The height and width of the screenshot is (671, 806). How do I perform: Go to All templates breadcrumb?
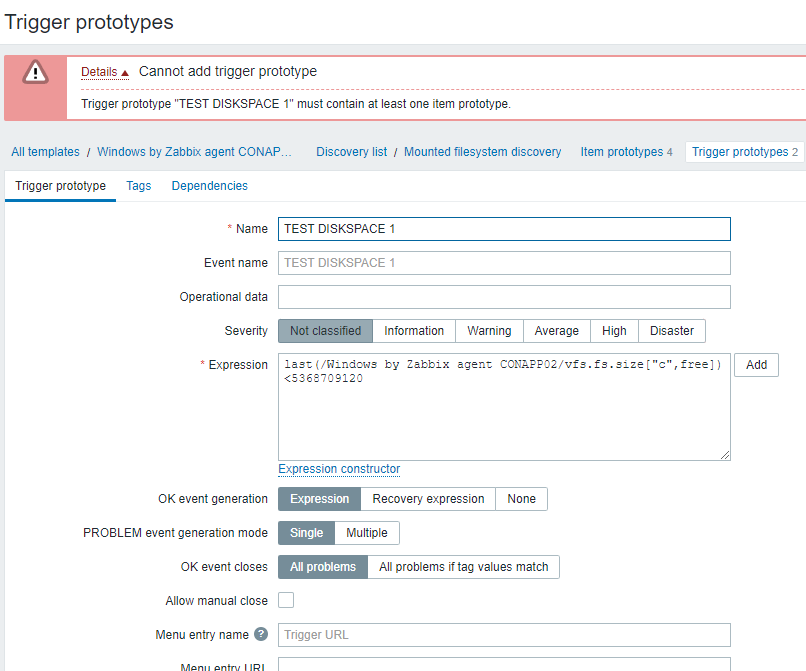coord(45,152)
